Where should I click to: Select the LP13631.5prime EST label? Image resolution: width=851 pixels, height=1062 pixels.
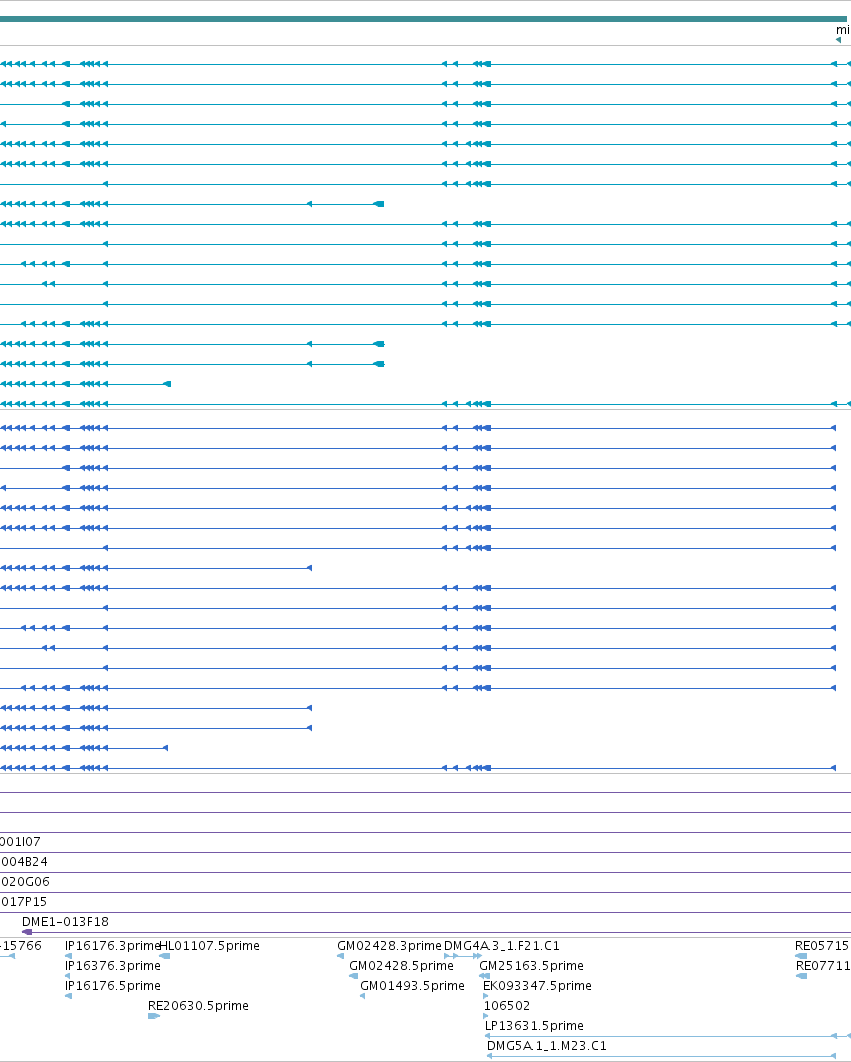pos(534,1025)
